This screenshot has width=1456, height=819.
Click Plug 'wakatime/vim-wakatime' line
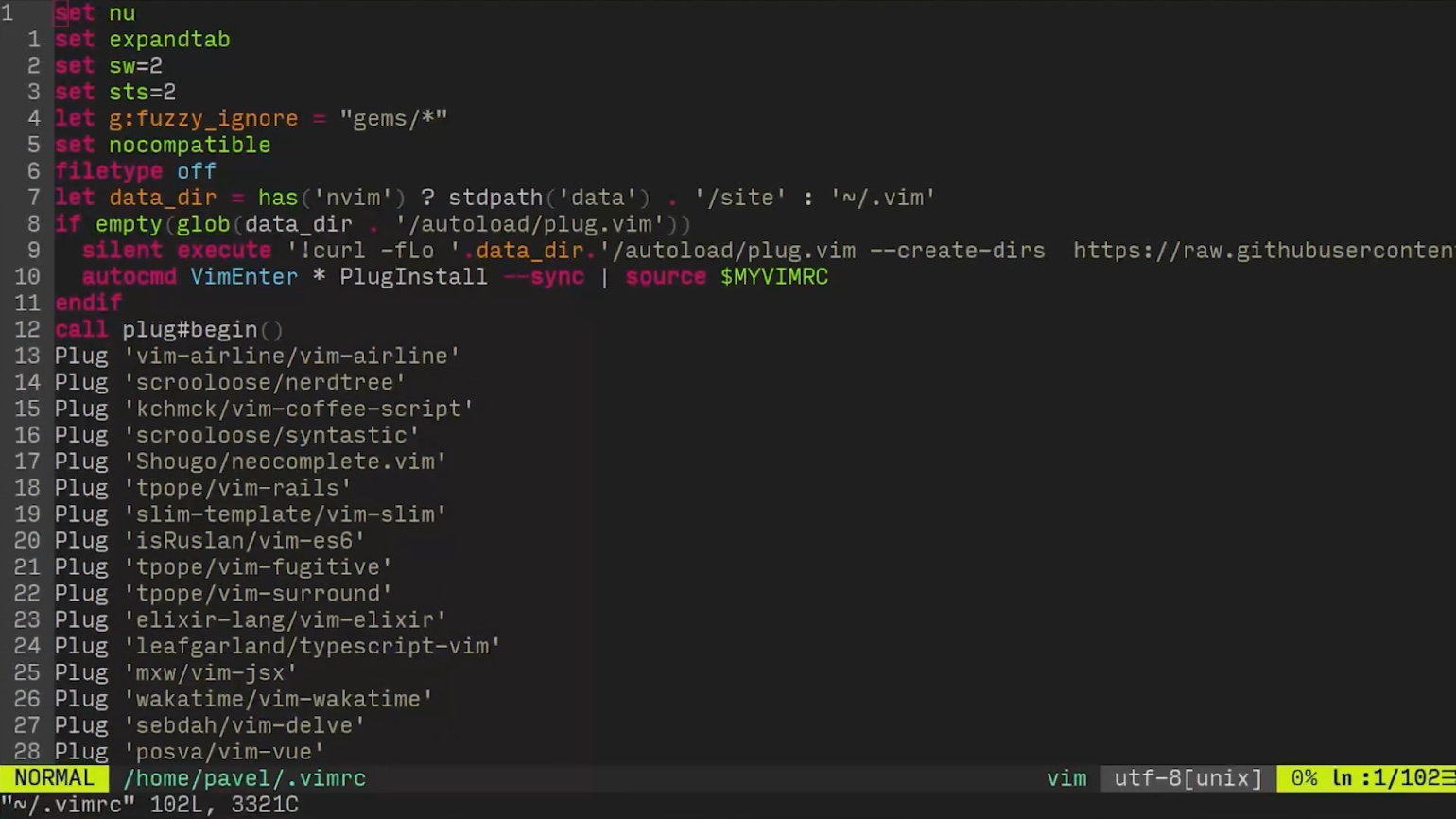(244, 702)
